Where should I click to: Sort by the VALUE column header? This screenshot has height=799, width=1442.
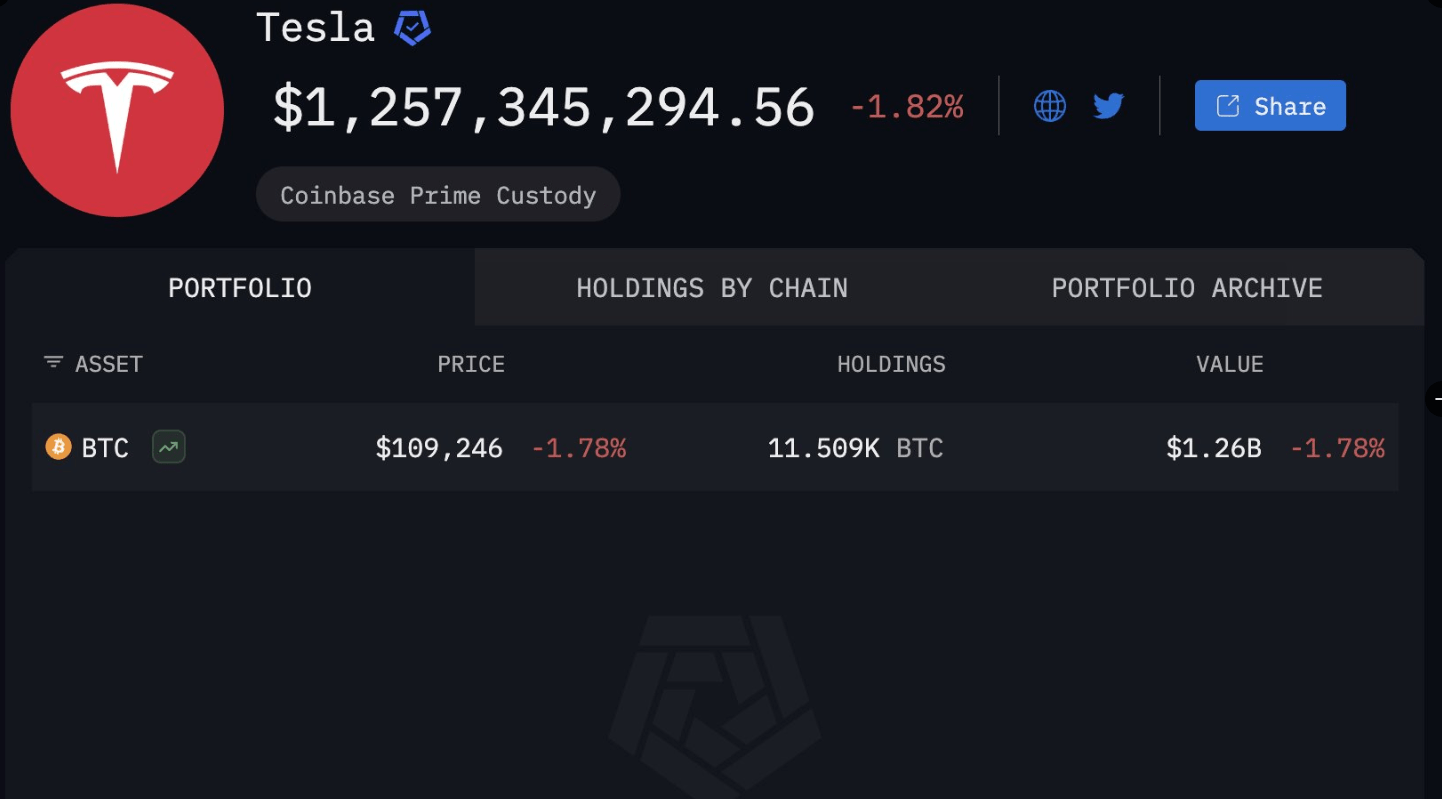point(1230,364)
